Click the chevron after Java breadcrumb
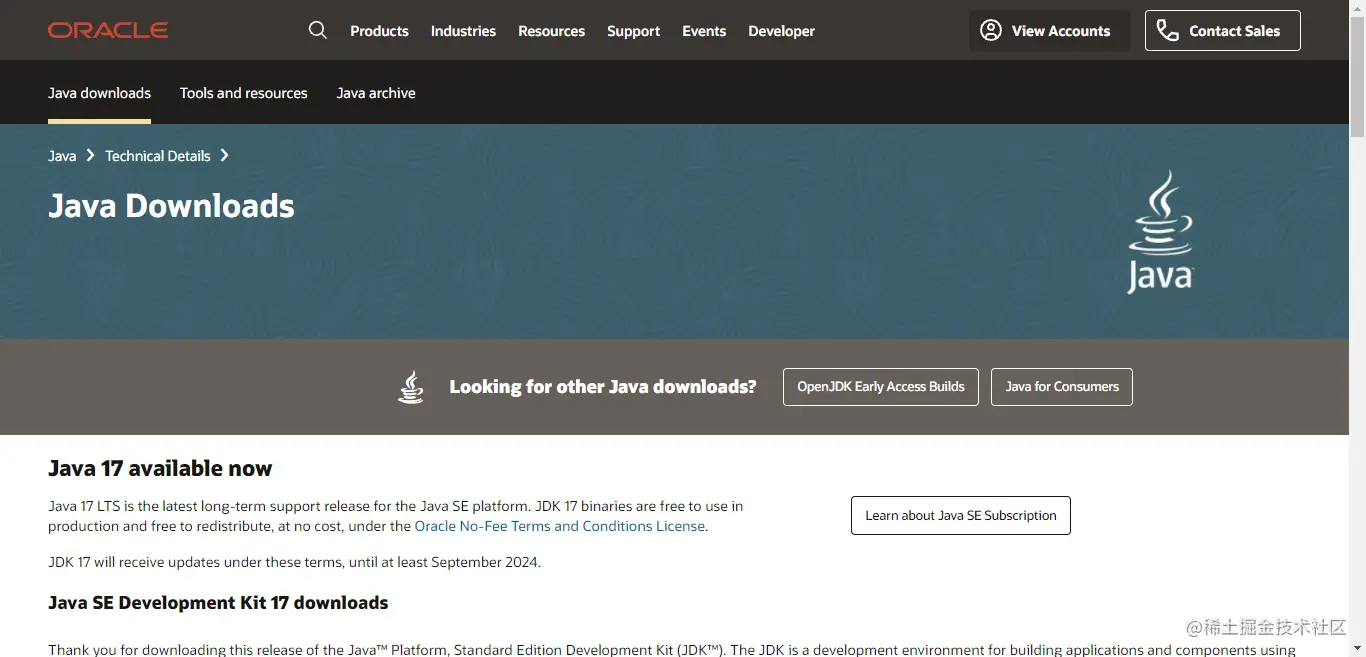Viewport: 1366px width, 657px height. pos(90,155)
